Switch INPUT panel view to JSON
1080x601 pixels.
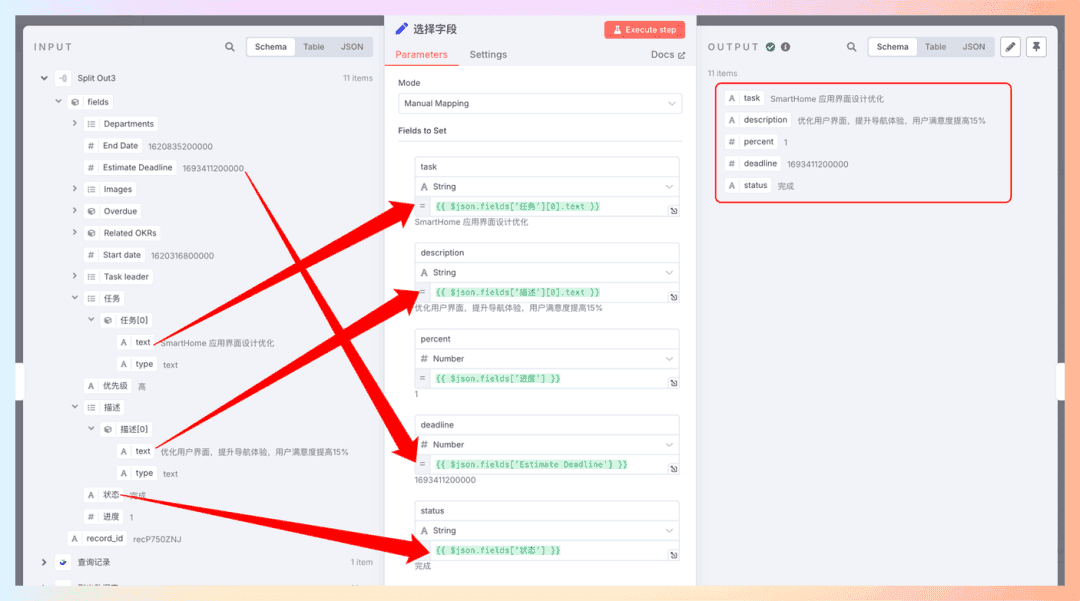[352, 47]
